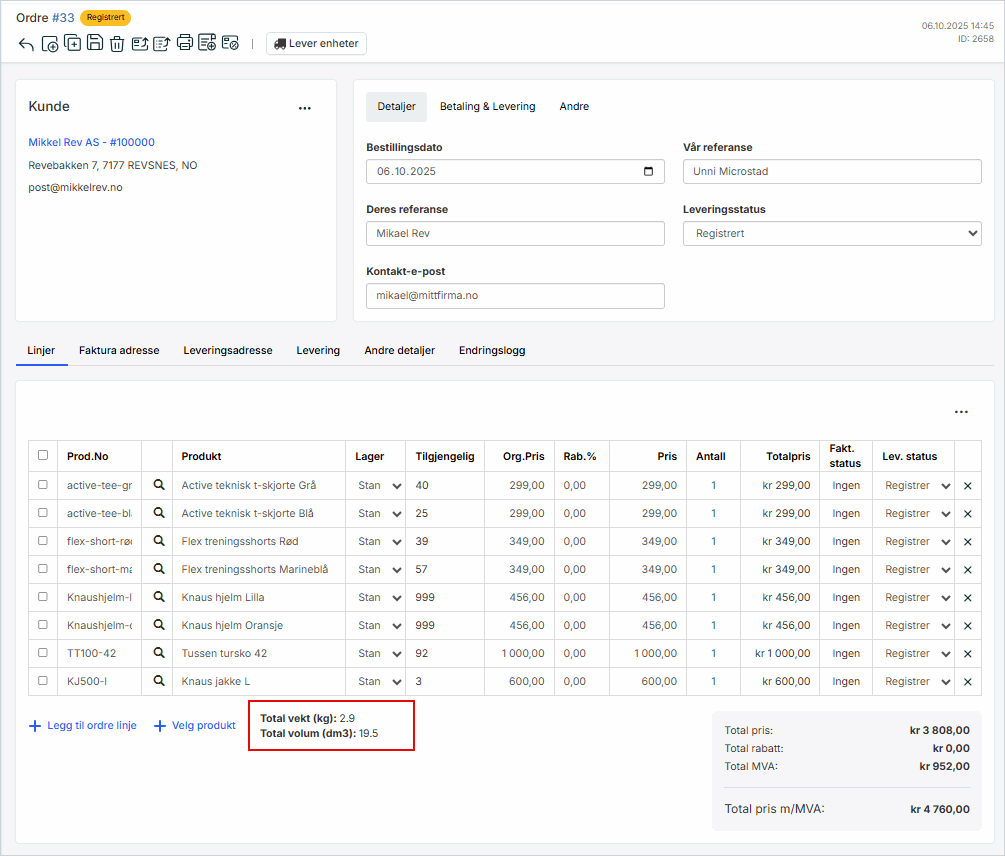Tick the select-all checkbox in table header
This screenshot has width=1005, height=856.
pos(42,455)
